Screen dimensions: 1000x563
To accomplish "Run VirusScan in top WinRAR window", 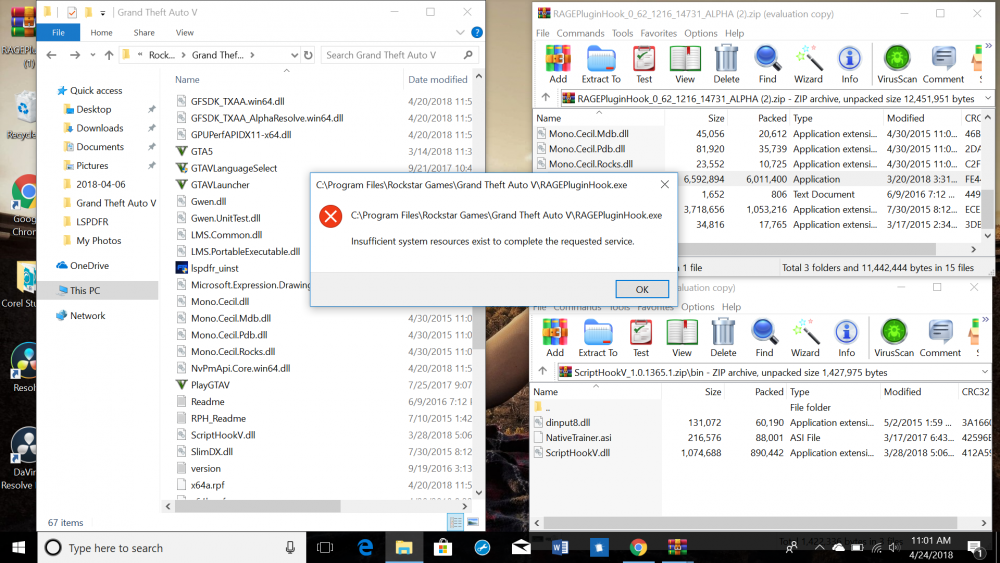I will click(897, 64).
